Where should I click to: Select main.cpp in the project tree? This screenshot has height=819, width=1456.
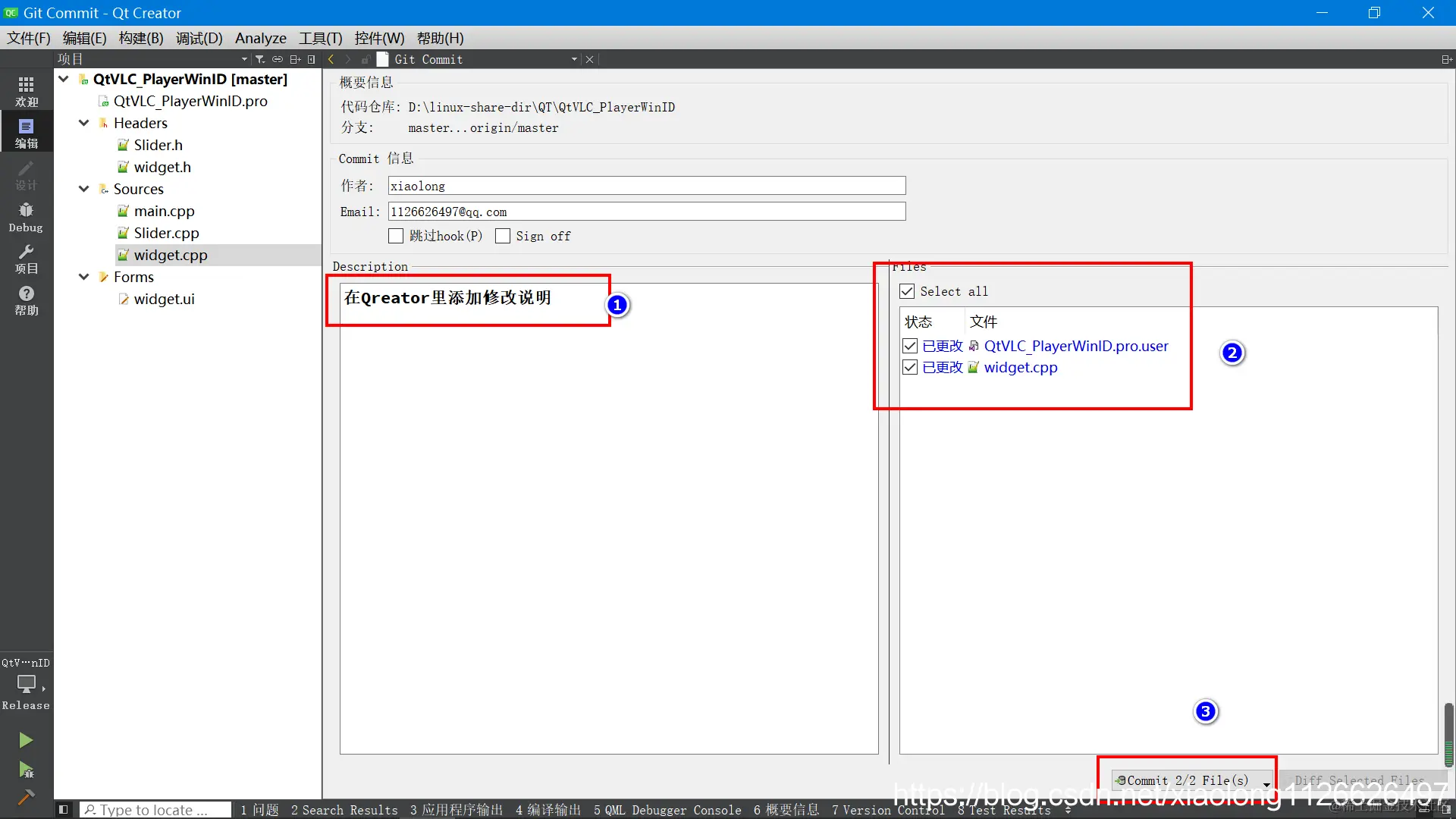point(164,211)
